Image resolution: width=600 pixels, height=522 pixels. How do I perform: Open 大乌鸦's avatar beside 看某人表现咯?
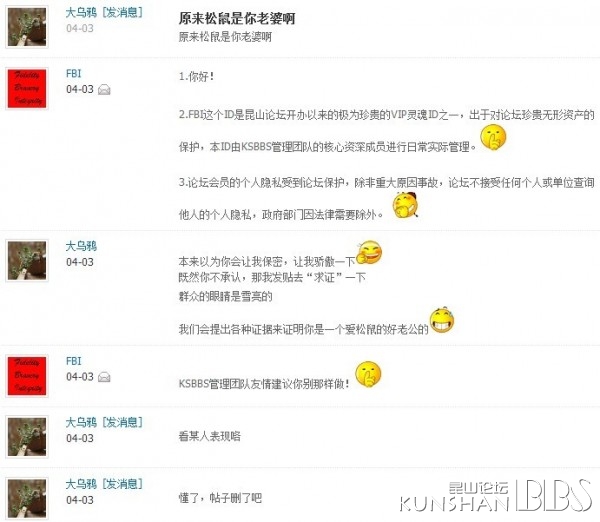pyautogui.click(x=27, y=437)
